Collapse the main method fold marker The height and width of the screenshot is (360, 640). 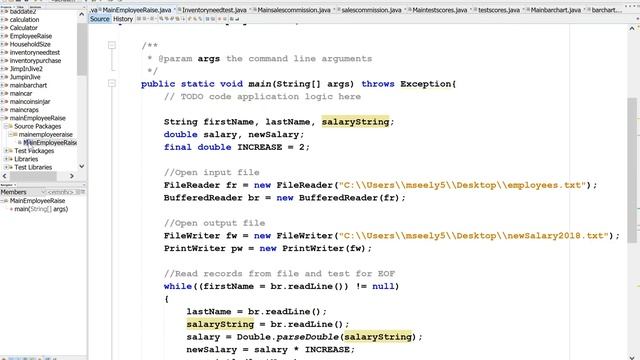pos(111,83)
